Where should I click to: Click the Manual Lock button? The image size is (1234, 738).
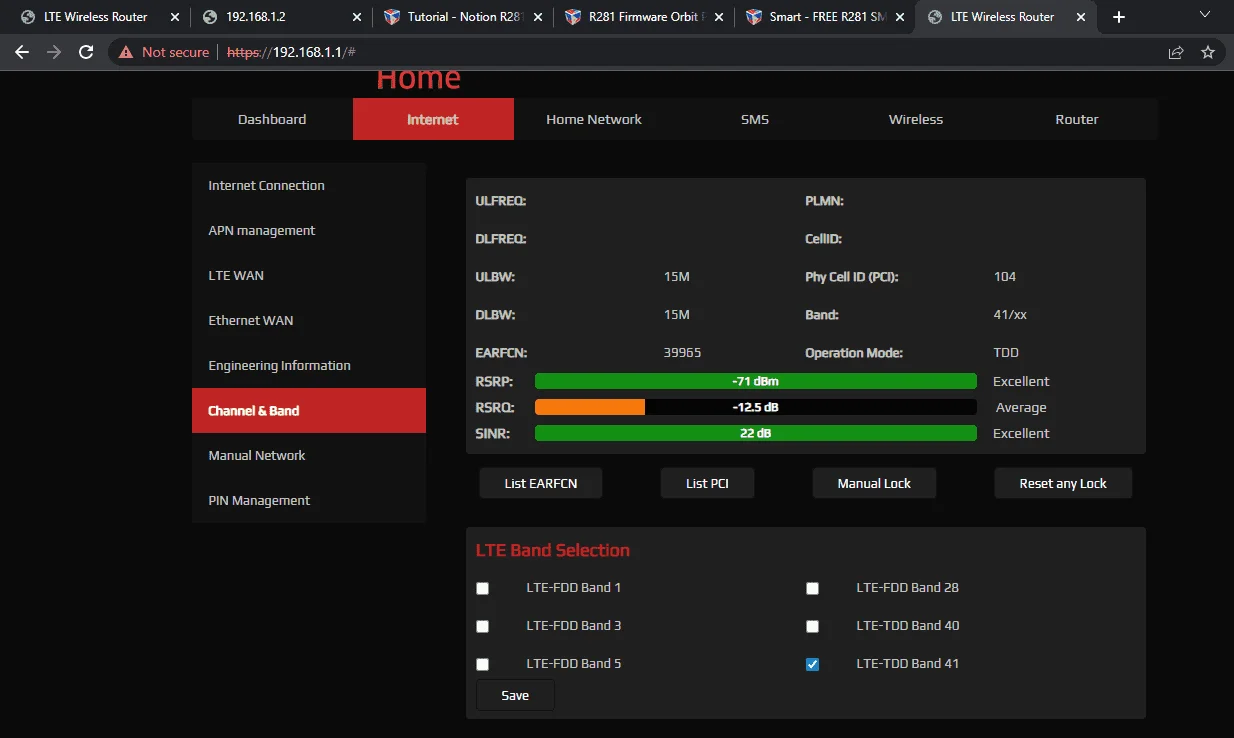pos(874,483)
